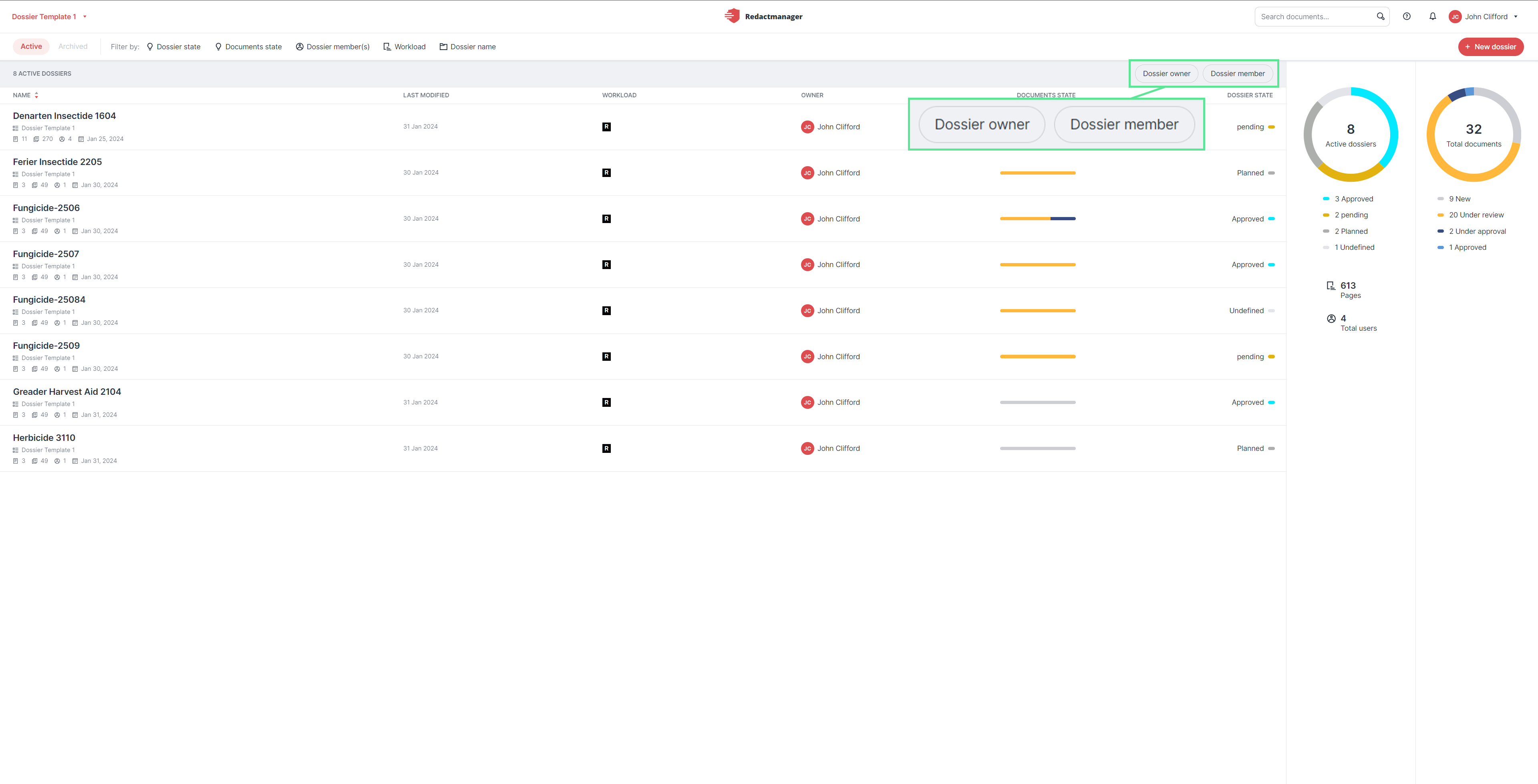Click workload R badge for Herbicide 3110

607,448
